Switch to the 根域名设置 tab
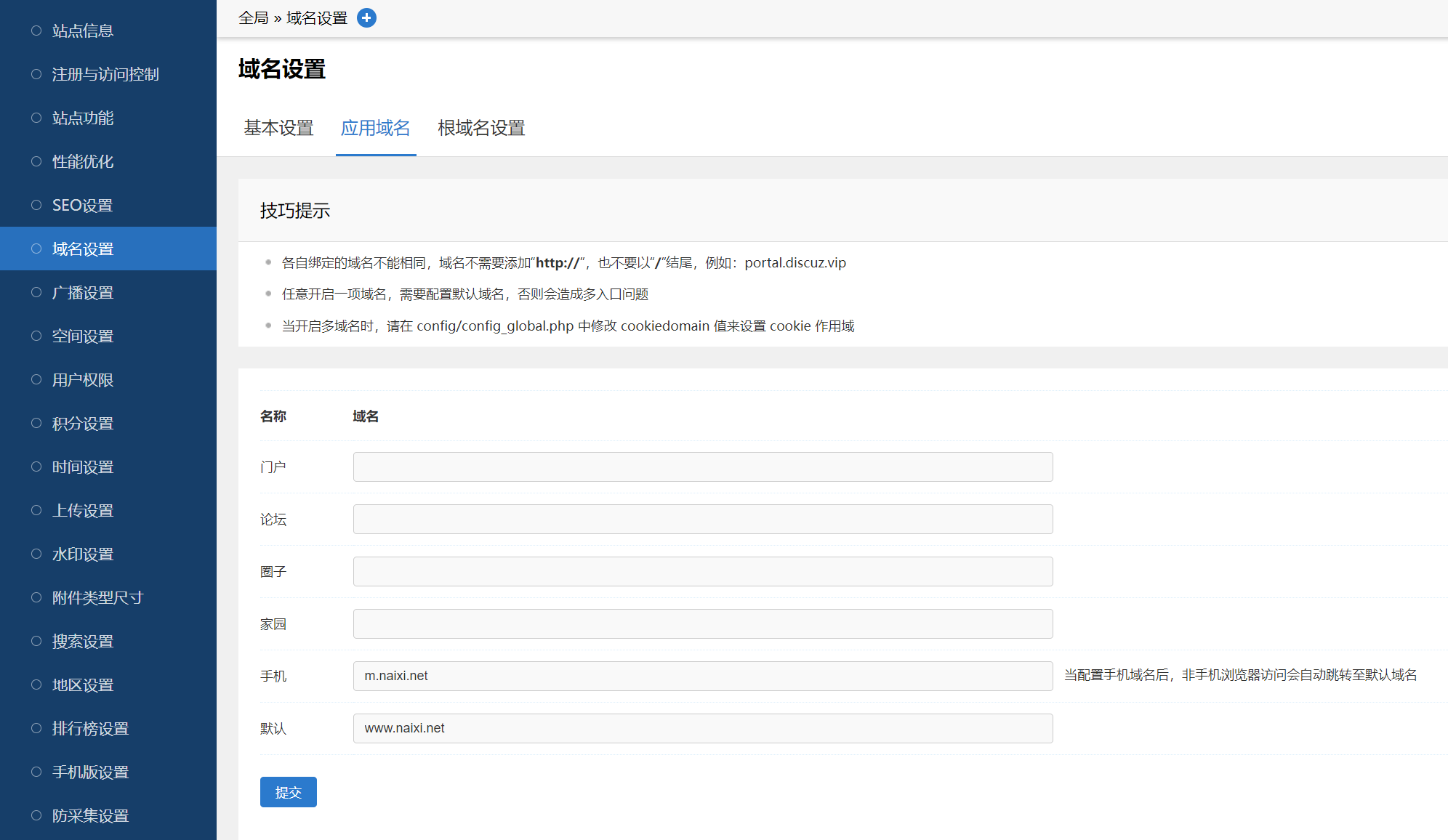The height and width of the screenshot is (840, 1448). (x=481, y=128)
